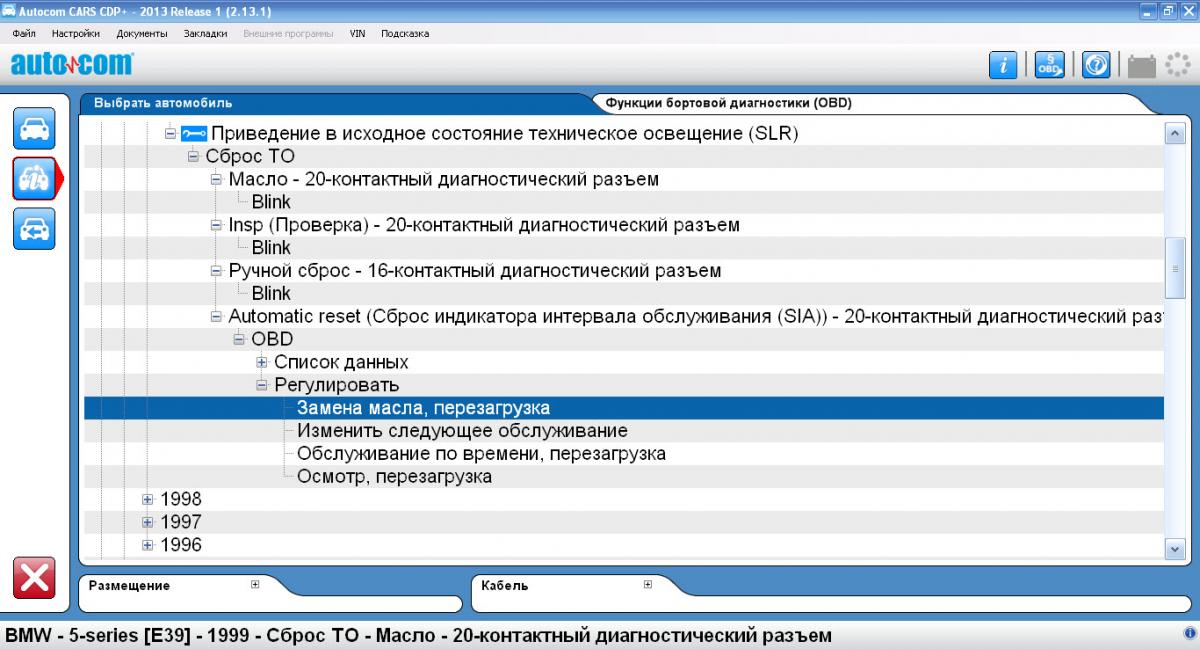The image size is (1200, 649).
Task: Collapse the SLR Приведение в исходное состояние node
Action: coord(170,133)
